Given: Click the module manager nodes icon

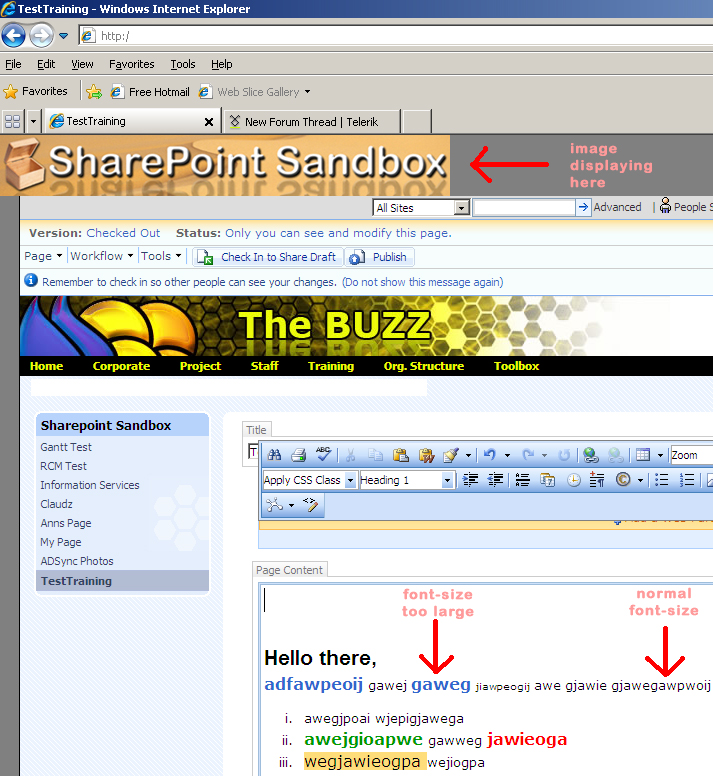Looking at the screenshot, I should click(x=274, y=504).
